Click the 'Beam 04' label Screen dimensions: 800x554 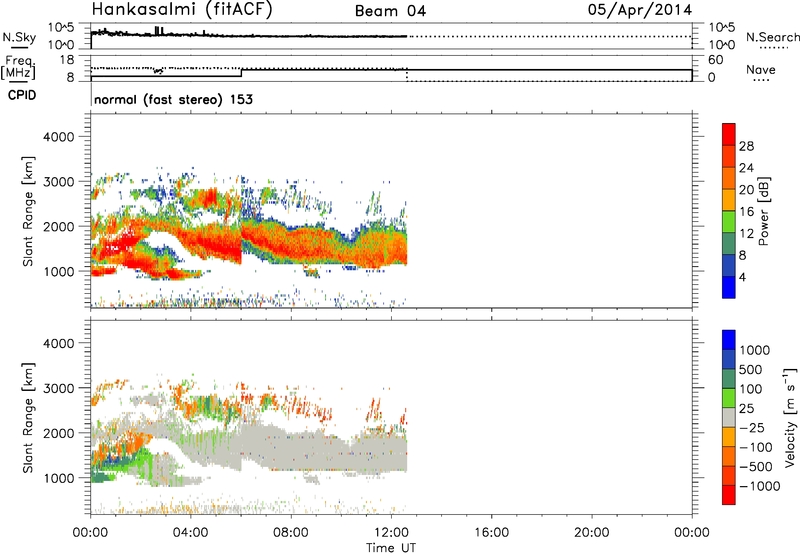pos(390,11)
